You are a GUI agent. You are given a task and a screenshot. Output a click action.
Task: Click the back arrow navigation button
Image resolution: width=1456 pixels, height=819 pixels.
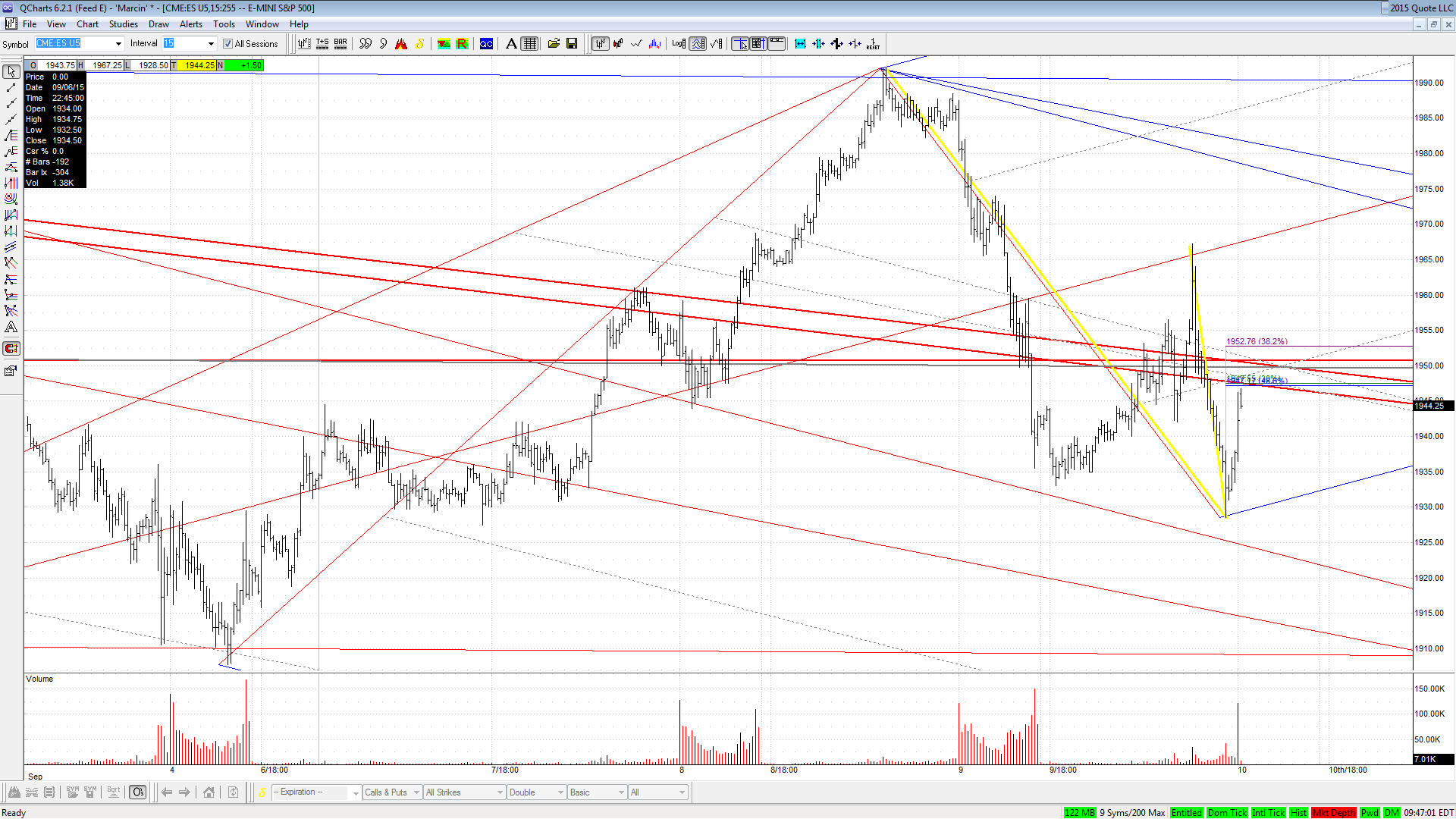coord(167,792)
